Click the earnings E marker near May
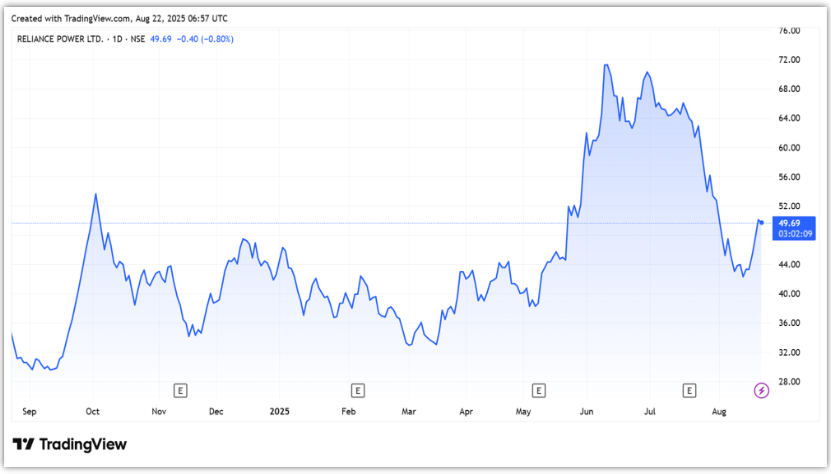 tap(539, 389)
